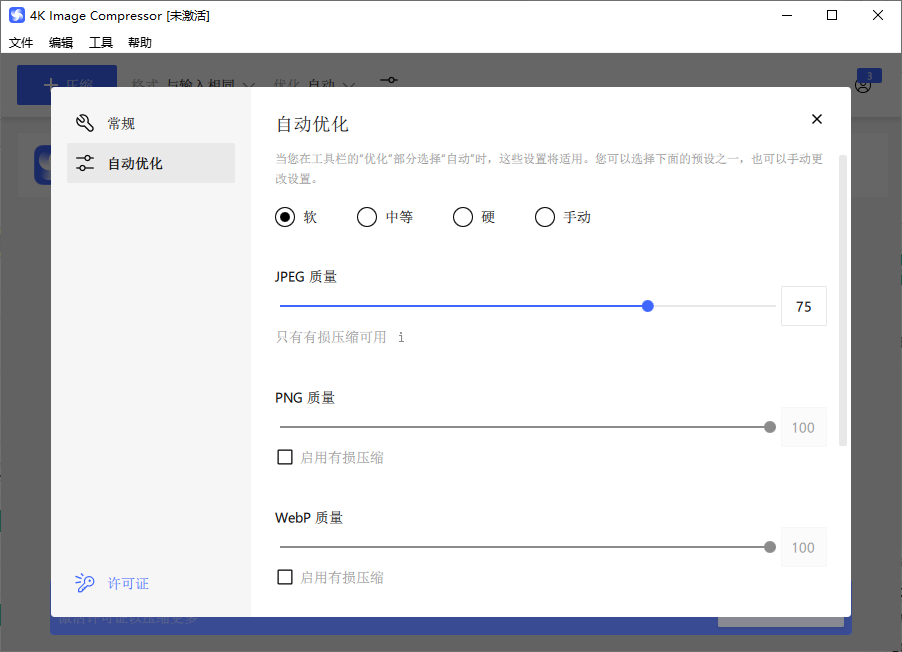Enable 启用有损压缩 under PNG 质量
This screenshot has width=902, height=652.
coord(285,457)
